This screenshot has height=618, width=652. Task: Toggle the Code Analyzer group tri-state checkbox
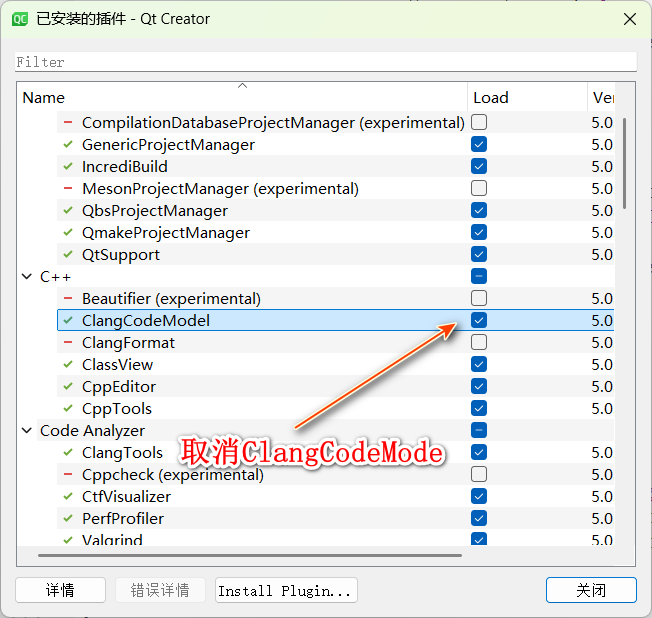tap(479, 430)
